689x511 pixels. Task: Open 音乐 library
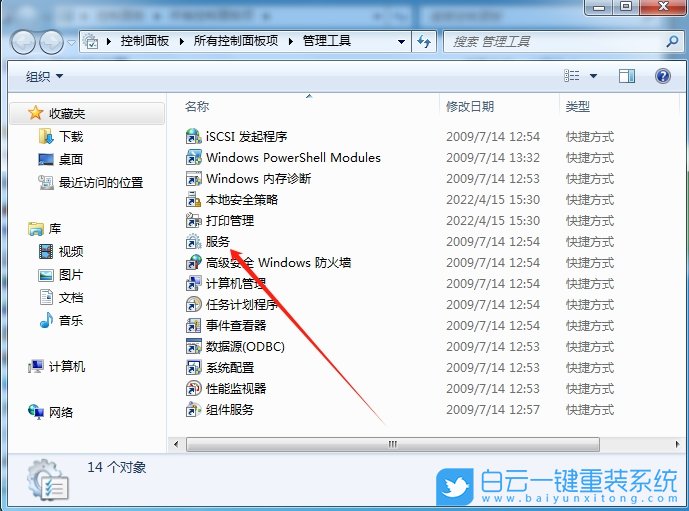pyautogui.click(x=71, y=320)
